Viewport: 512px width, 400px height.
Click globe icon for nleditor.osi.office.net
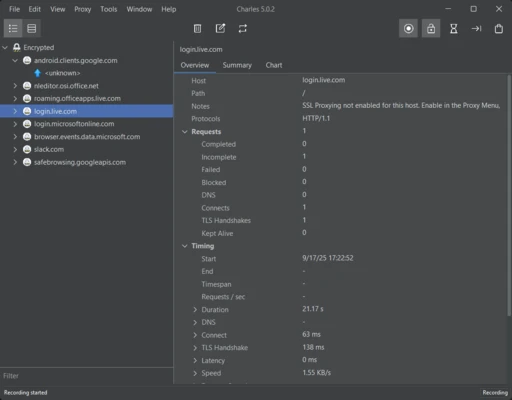[x=27, y=86]
